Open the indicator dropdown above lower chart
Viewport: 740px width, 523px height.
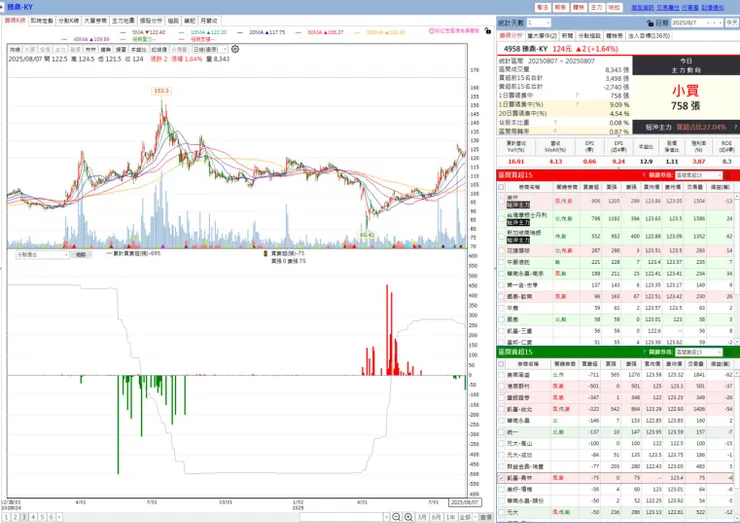click(x=42, y=254)
